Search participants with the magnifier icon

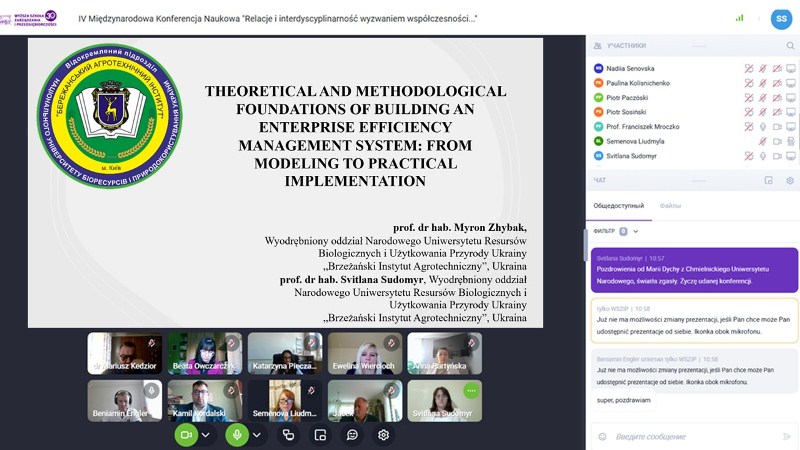click(x=789, y=45)
